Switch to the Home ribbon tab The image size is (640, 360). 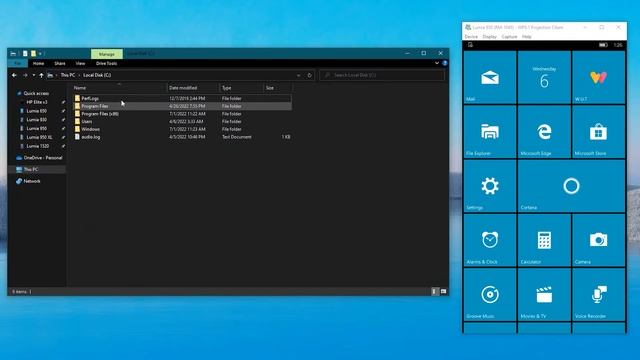pos(38,63)
